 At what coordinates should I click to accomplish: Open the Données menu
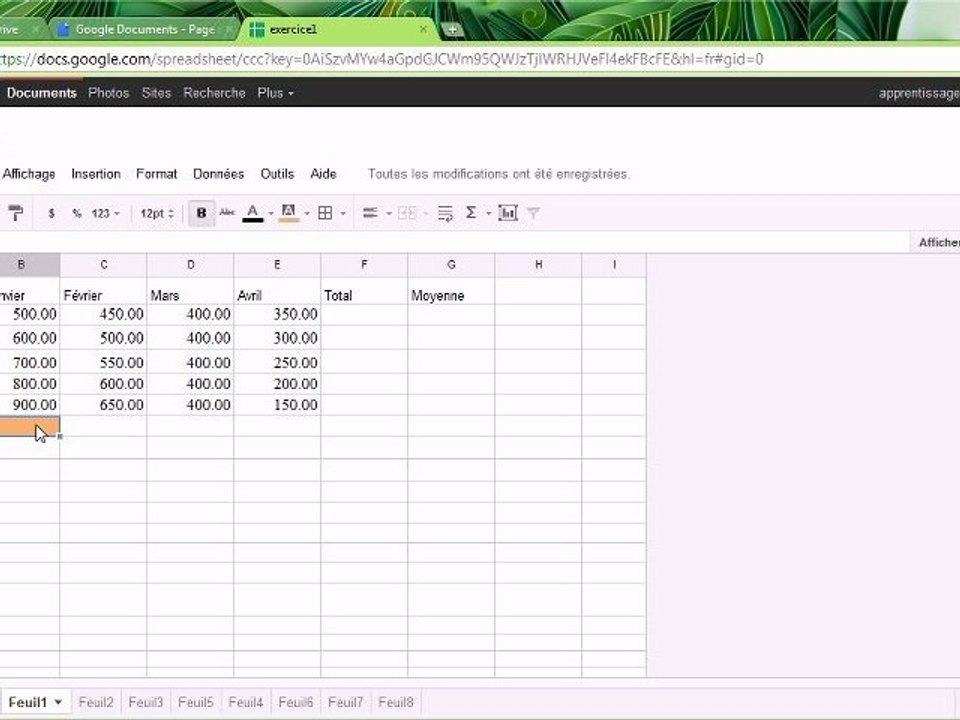click(x=219, y=174)
